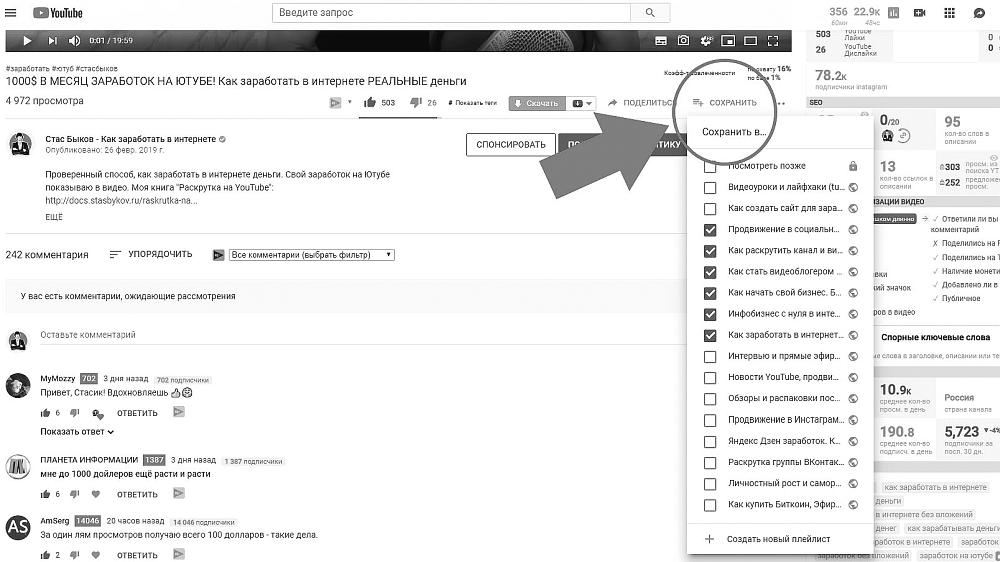This screenshot has width=1000, height=562.
Task: Reply to MyMozzy comment with ОТВЕТИТЬ
Action: (x=137, y=413)
